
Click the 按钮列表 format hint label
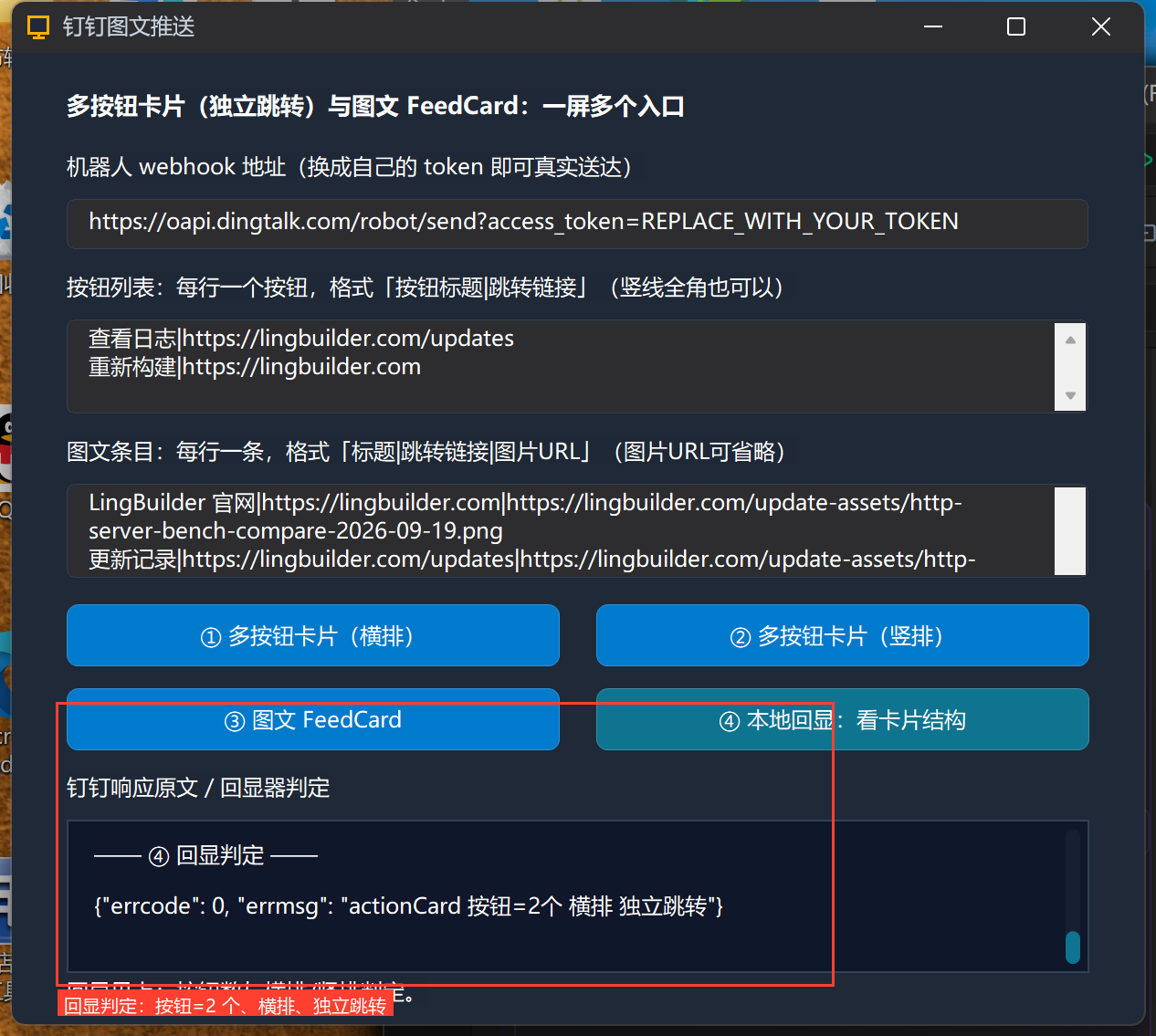tap(425, 288)
